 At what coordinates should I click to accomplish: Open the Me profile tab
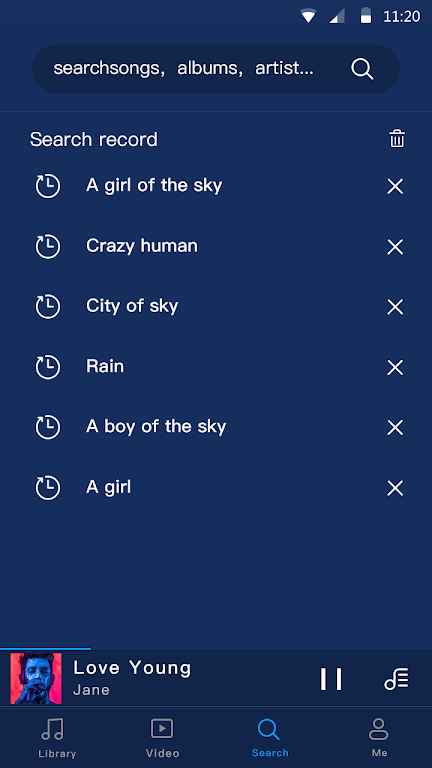(379, 738)
